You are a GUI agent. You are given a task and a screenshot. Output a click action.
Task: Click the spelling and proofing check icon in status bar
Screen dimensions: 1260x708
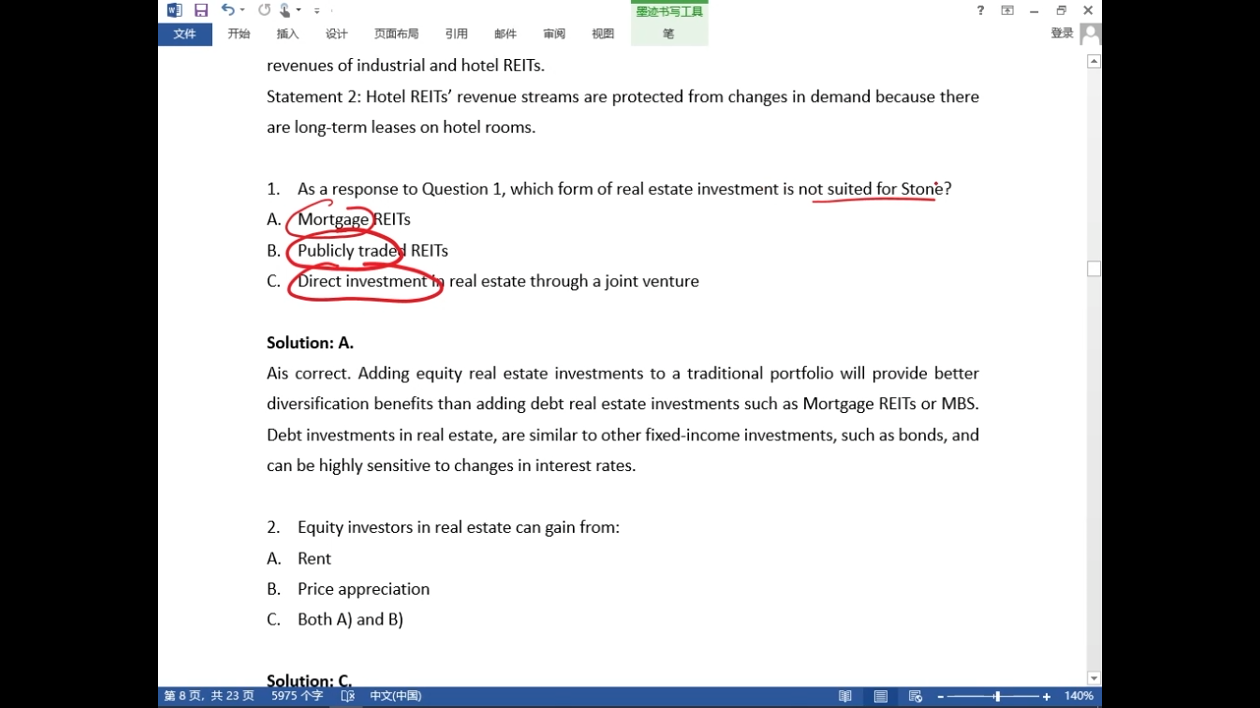[348, 696]
